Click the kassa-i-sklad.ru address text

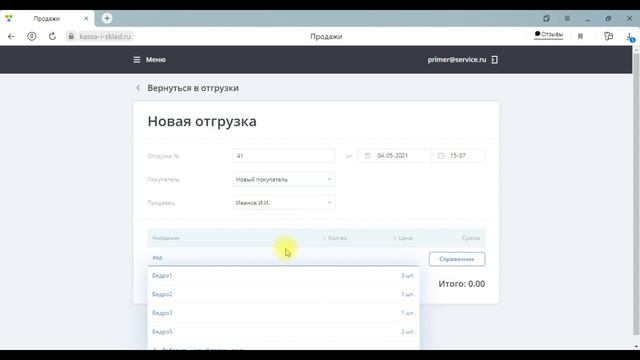pyautogui.click(x=105, y=36)
